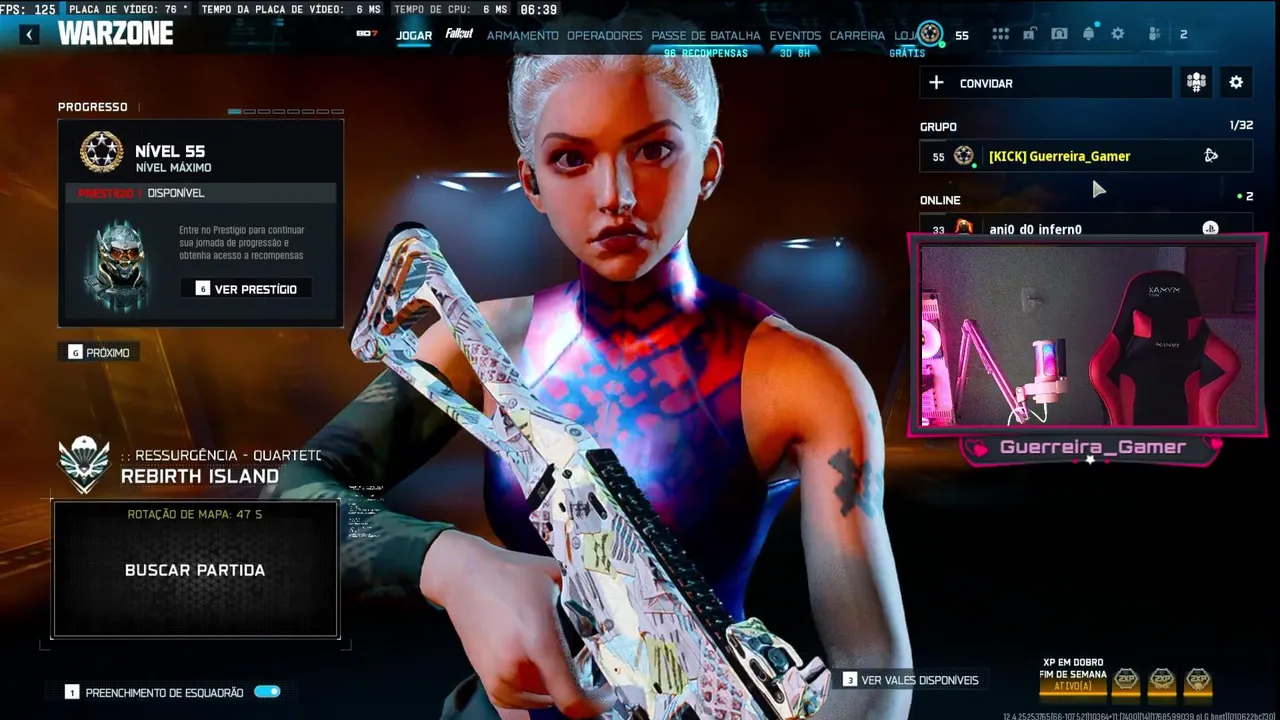Click the unlock padlock icon in header
The image size is (1280, 720).
pyautogui.click(x=1029, y=34)
